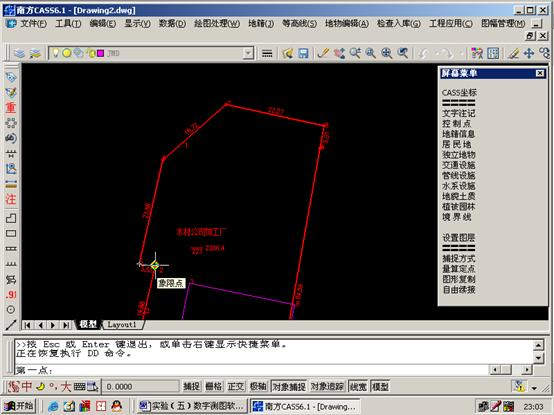Open the 工程应用(C) menu
This screenshot has width=554, height=415.
(x=451, y=24)
